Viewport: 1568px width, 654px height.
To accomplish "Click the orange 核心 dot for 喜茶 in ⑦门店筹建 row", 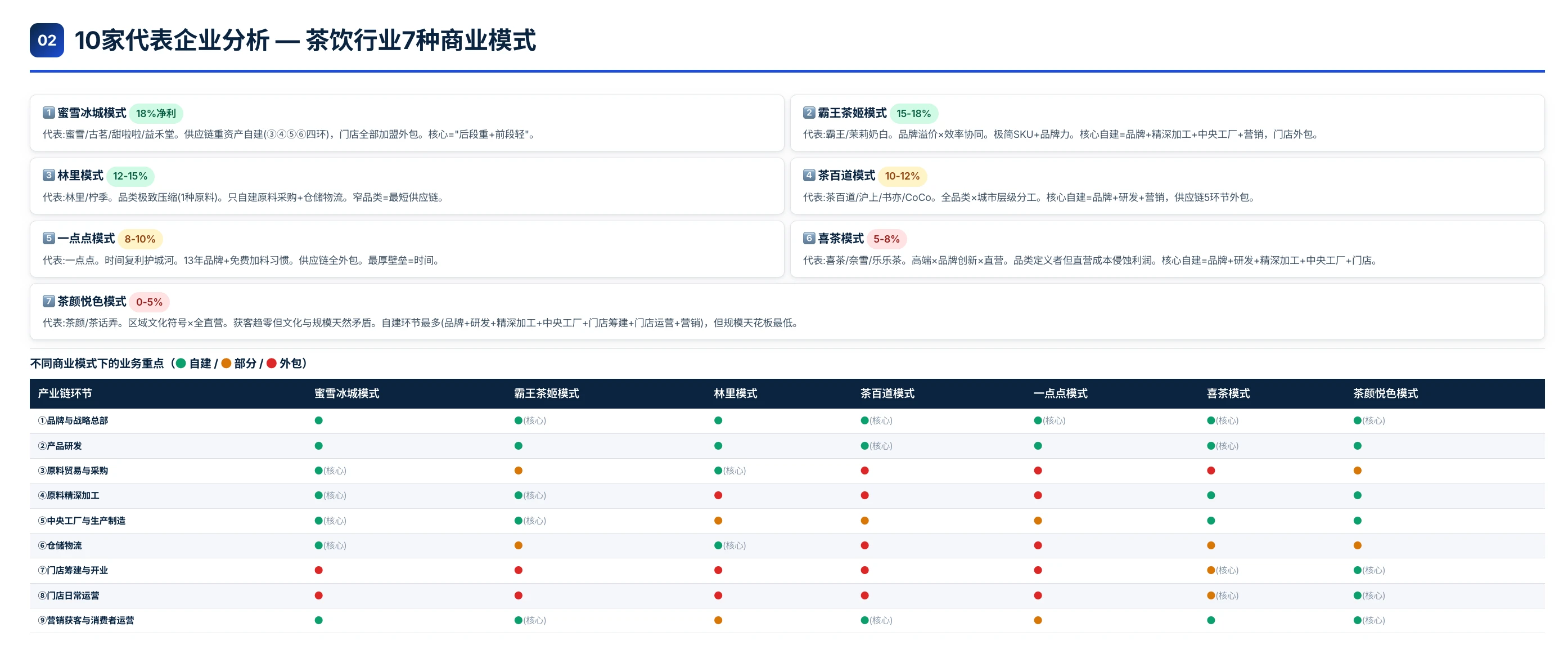I will click(x=1211, y=571).
